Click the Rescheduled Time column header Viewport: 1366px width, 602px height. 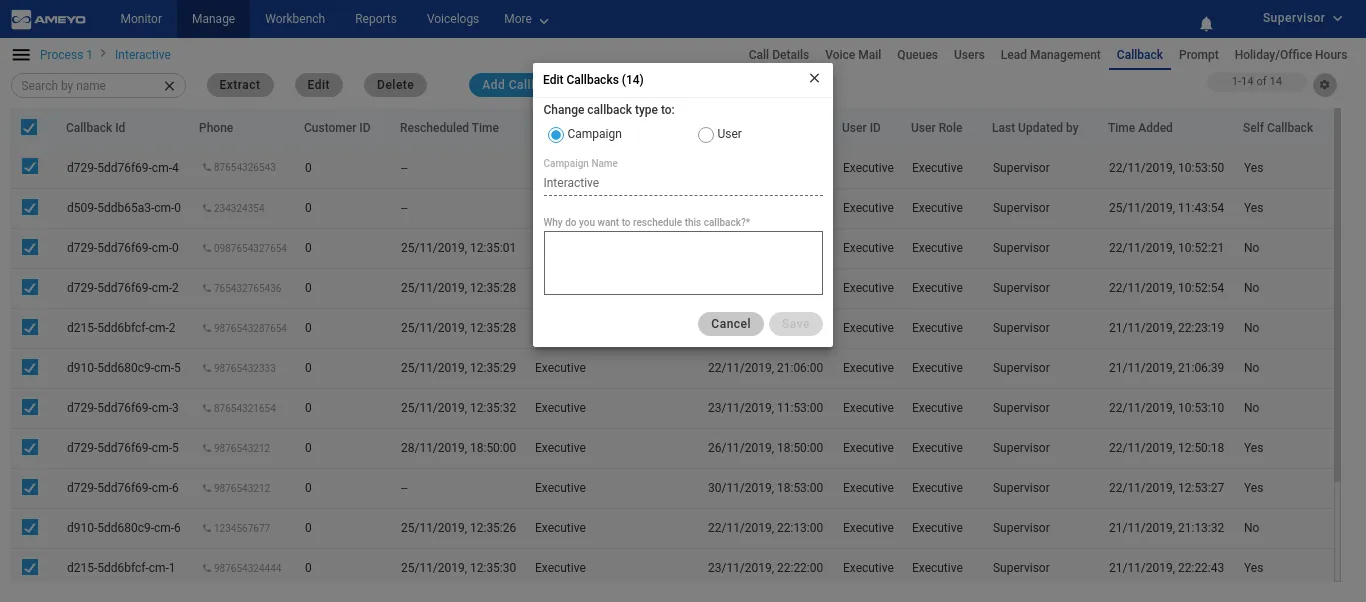pyautogui.click(x=449, y=128)
